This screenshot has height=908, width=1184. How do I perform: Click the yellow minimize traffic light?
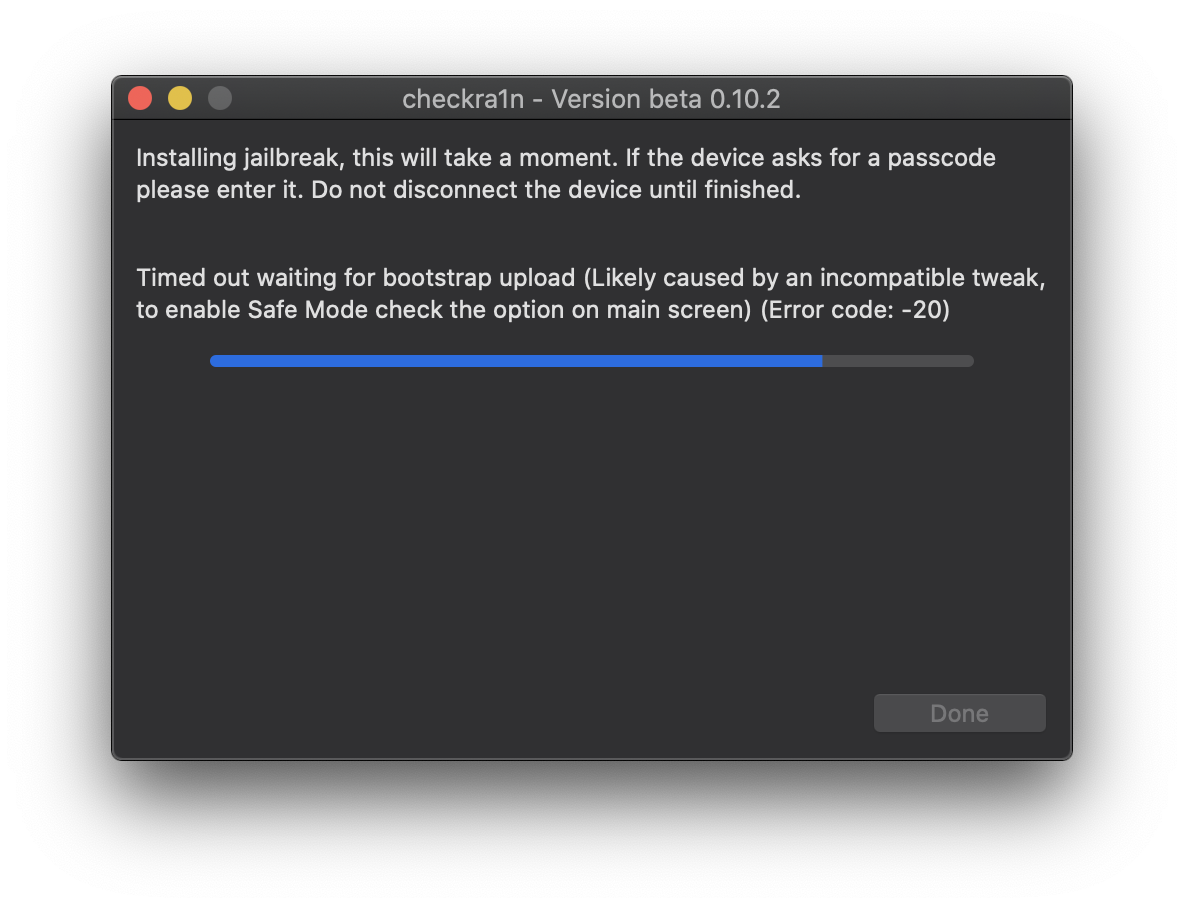[179, 98]
